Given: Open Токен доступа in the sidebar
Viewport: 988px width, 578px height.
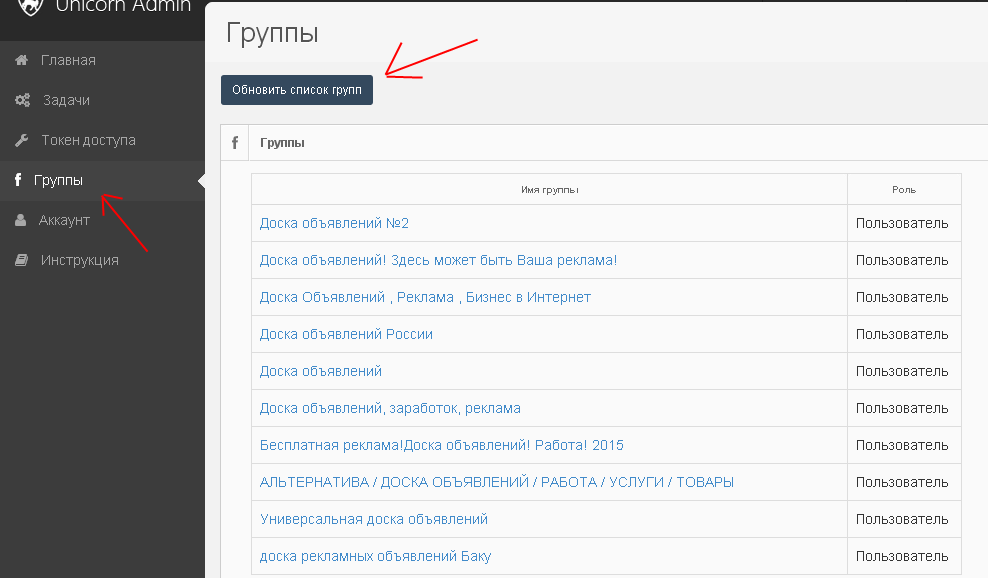Looking at the screenshot, I should (88, 140).
